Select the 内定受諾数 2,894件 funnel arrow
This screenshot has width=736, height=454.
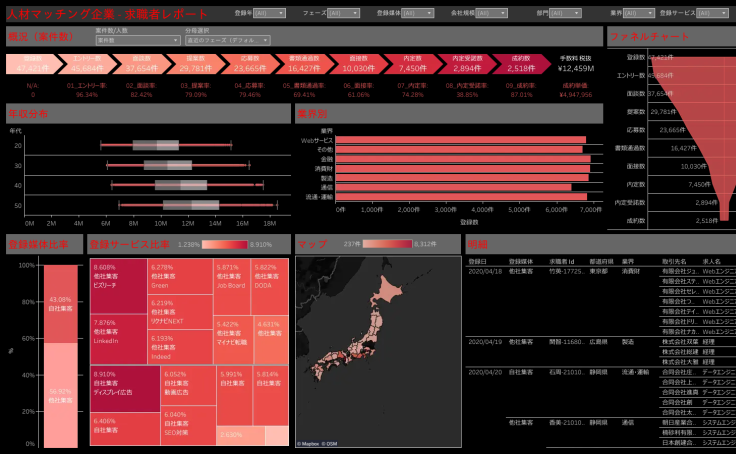(x=467, y=64)
